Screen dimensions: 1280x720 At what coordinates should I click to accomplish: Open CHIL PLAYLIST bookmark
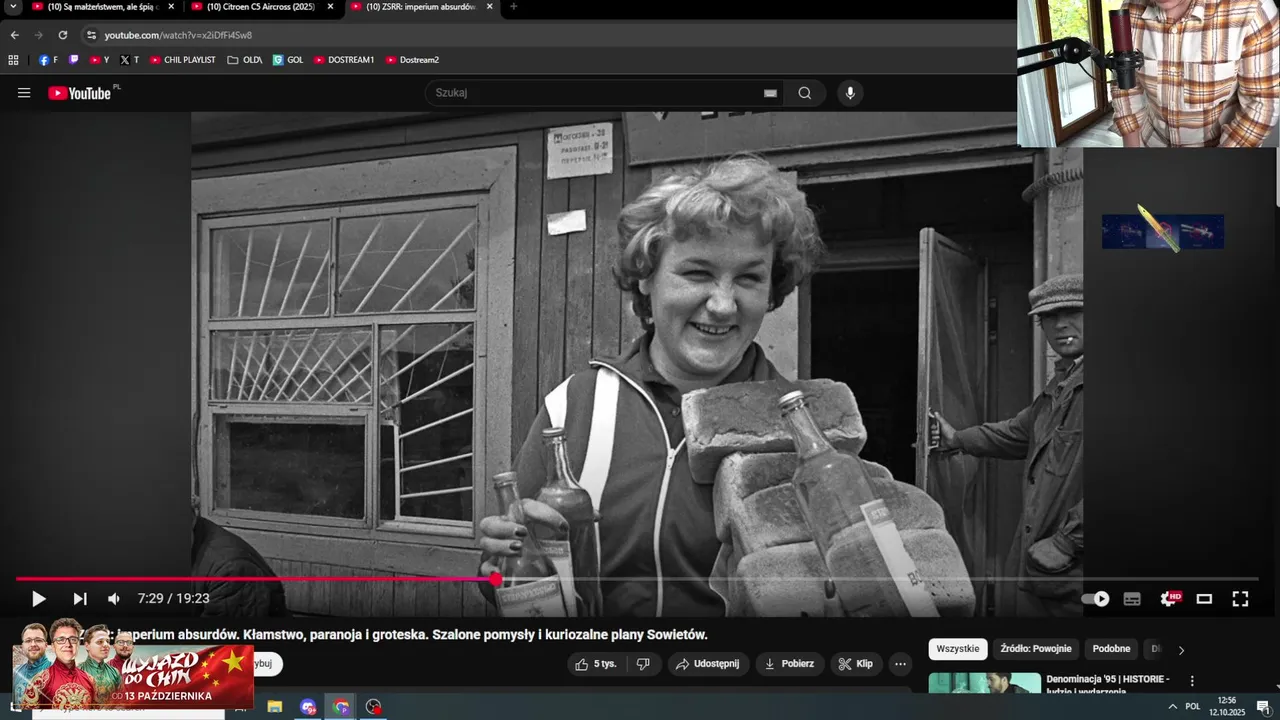pyautogui.click(x=182, y=60)
